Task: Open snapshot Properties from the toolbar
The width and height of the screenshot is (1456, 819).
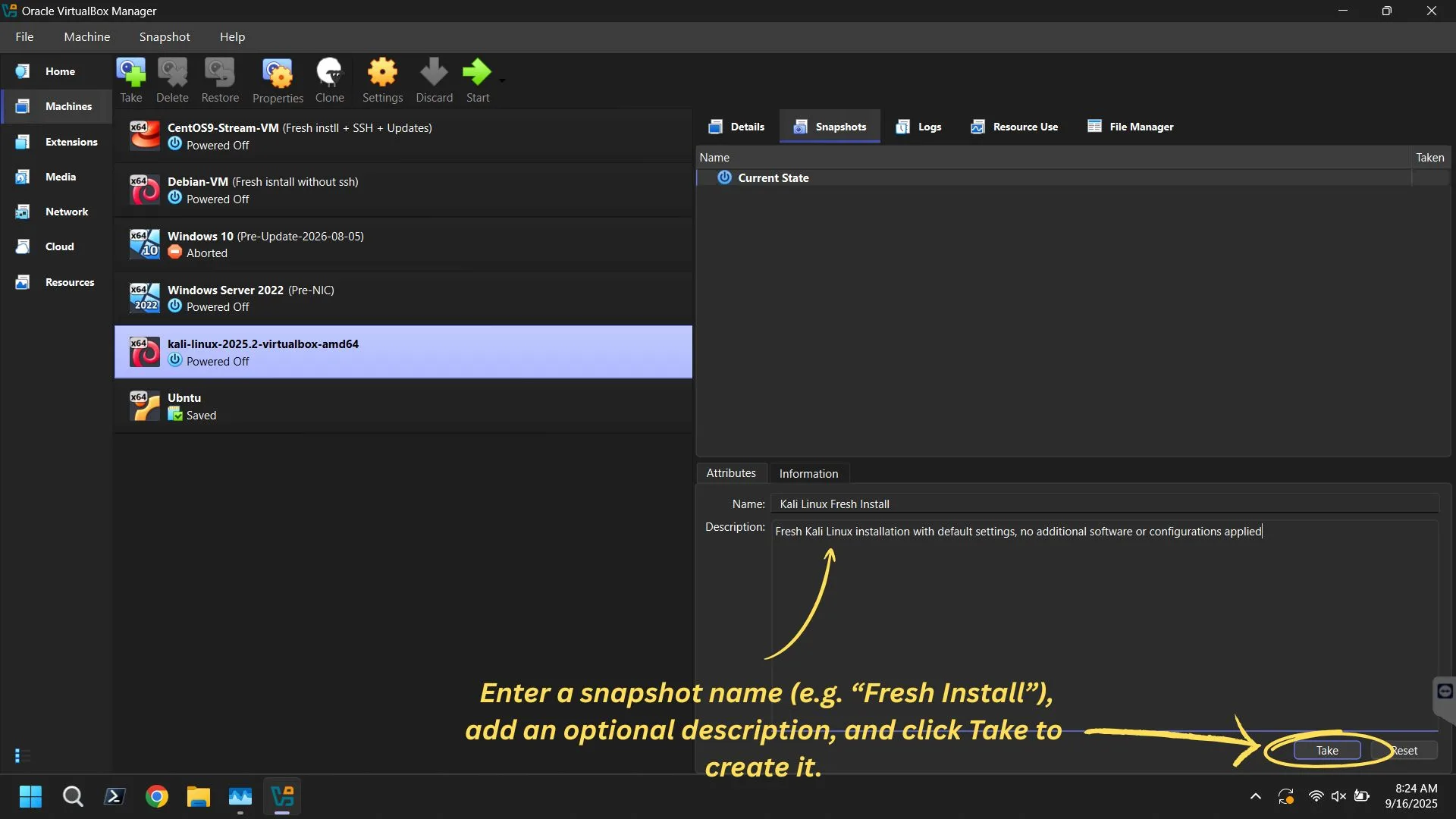Action: coord(277,80)
